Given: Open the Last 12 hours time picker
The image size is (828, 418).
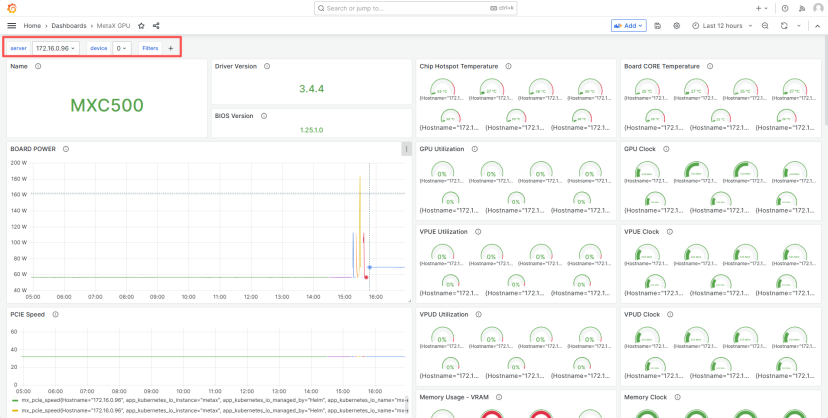Looking at the screenshot, I should coord(722,25).
